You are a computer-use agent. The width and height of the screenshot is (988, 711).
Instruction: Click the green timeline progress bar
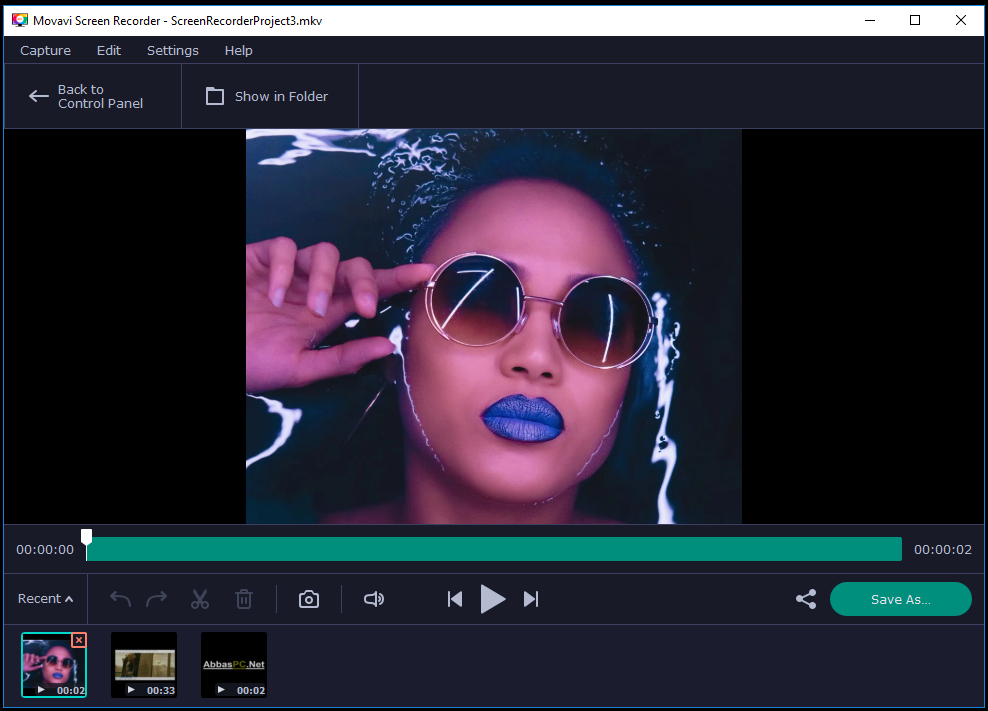coord(494,549)
